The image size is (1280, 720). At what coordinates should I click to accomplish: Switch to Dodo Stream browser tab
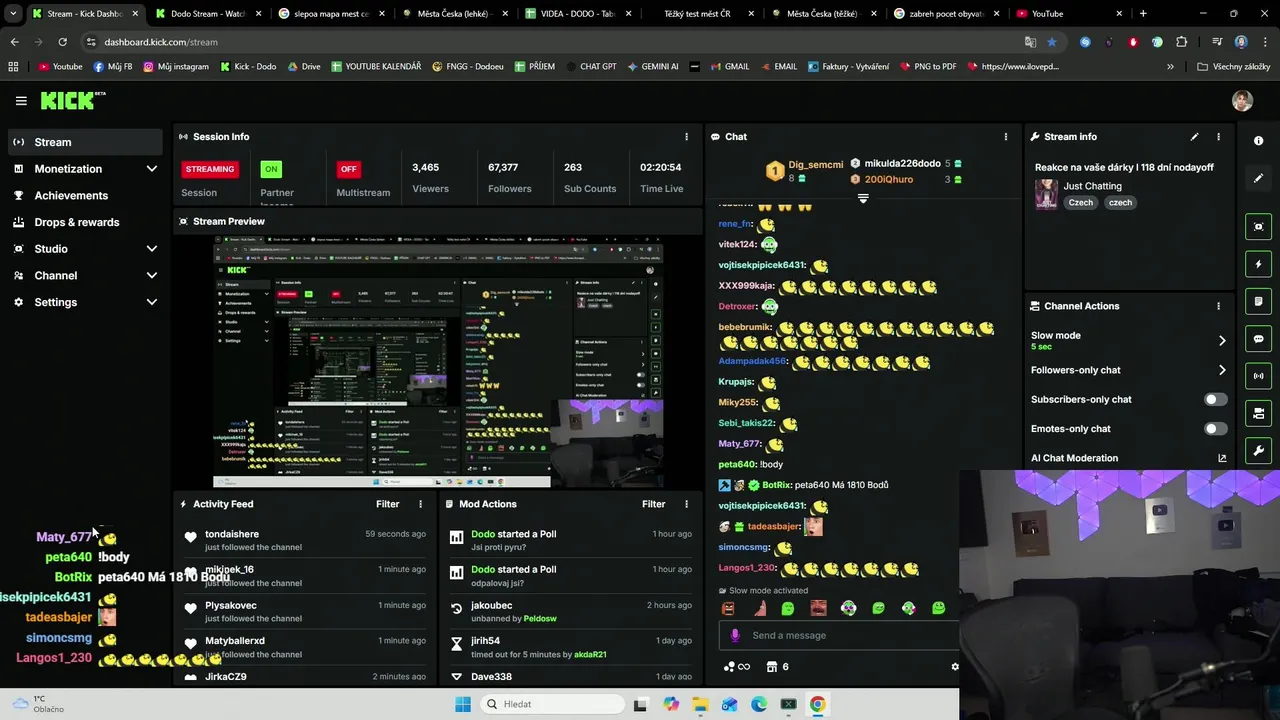(x=208, y=14)
